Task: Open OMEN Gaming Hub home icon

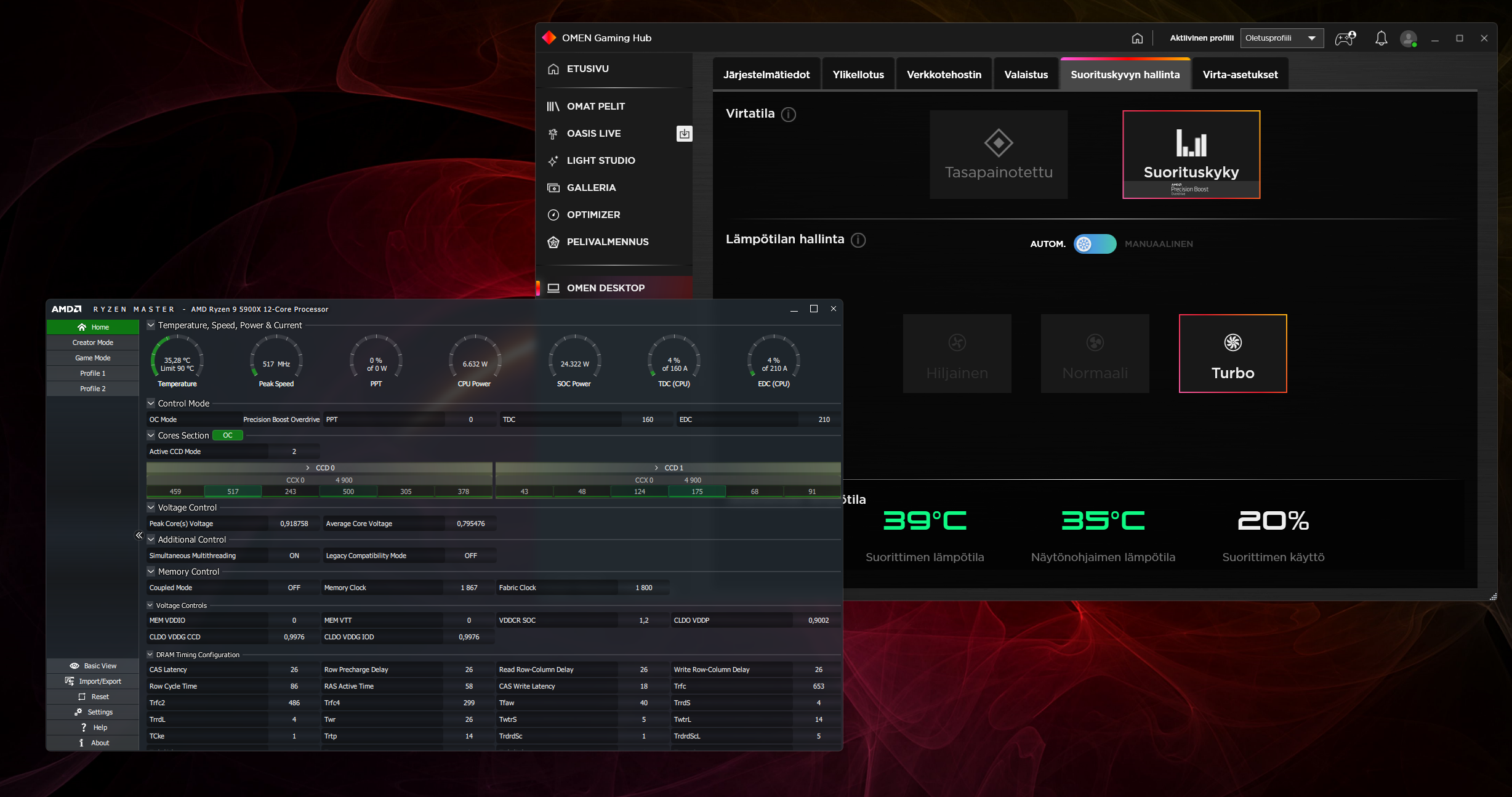Action: point(1136,38)
